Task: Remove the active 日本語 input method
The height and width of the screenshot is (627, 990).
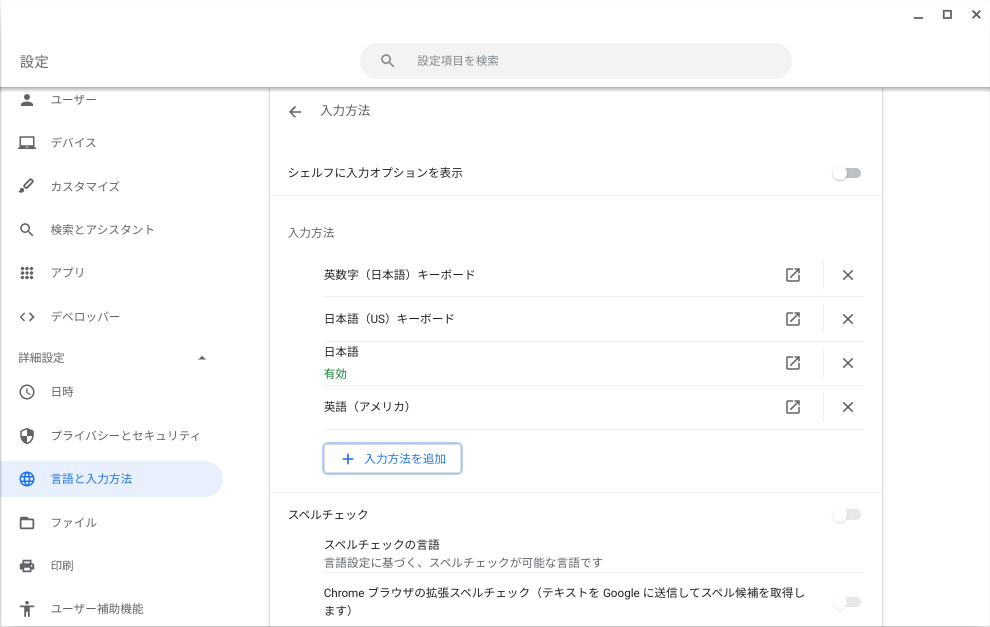Action: coord(848,363)
